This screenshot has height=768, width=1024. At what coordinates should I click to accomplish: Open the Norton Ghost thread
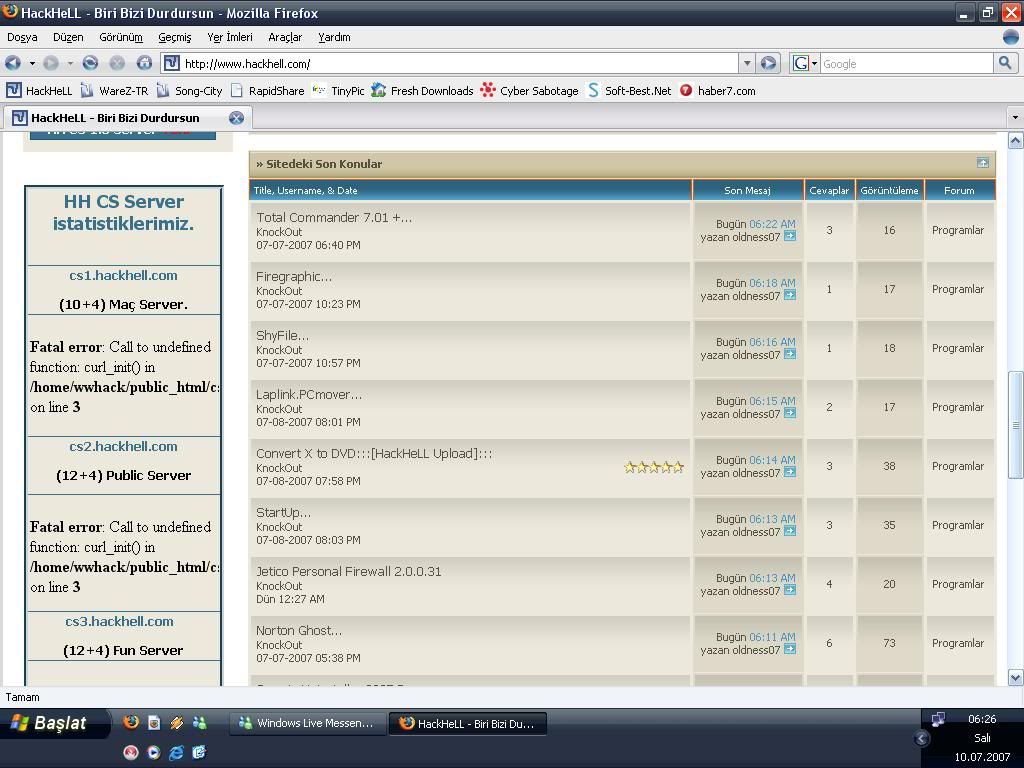[x=299, y=630]
